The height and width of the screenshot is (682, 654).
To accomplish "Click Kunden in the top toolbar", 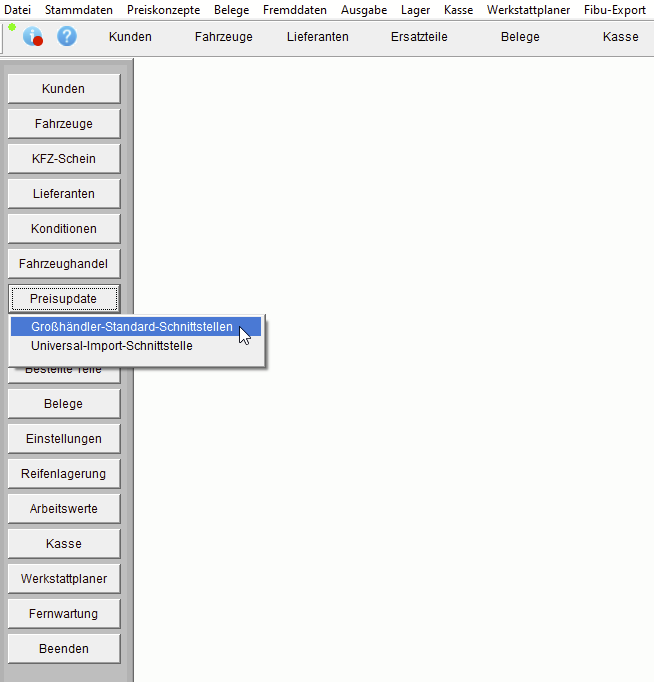I will click(130, 37).
